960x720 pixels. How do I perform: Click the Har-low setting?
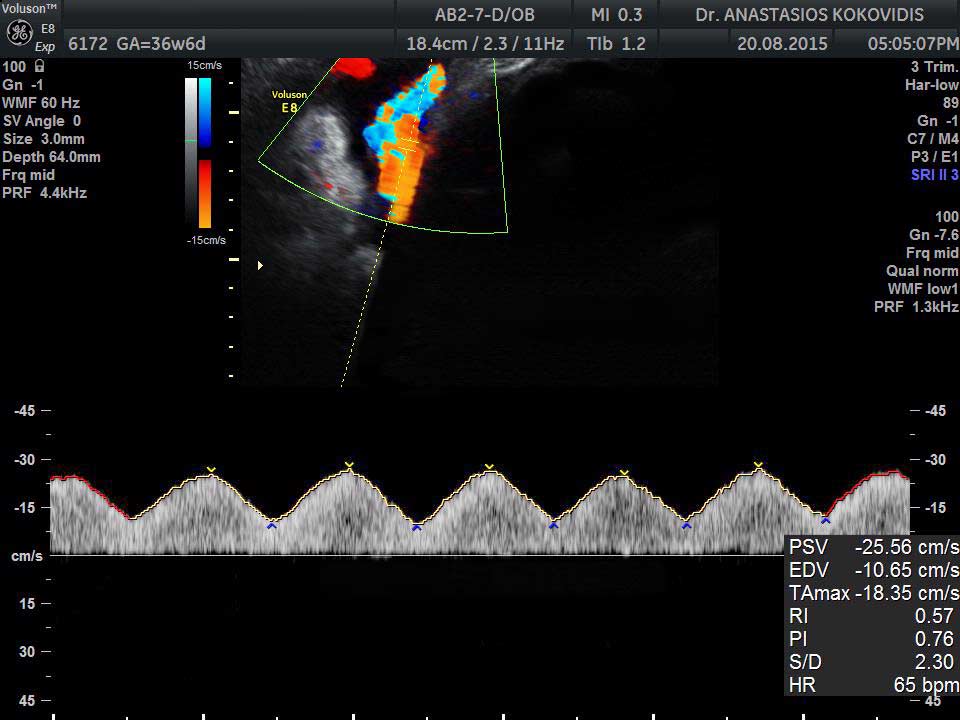932,85
